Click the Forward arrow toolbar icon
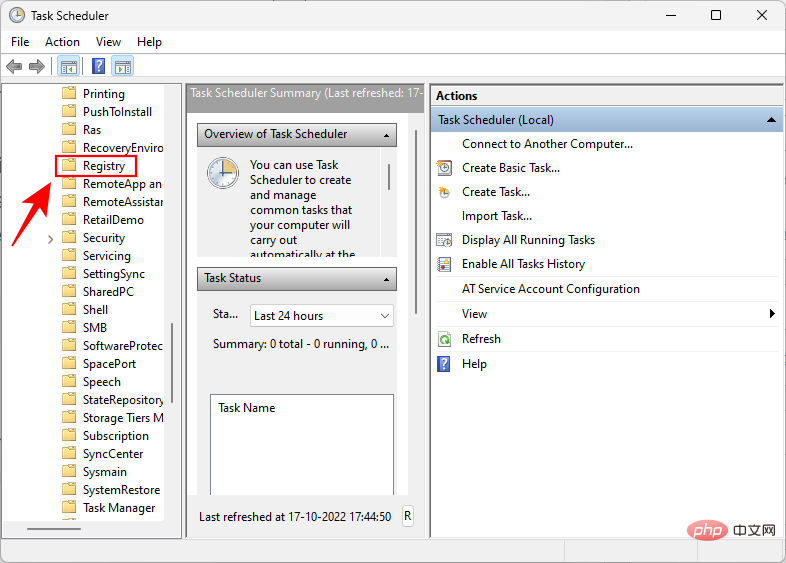 [37, 66]
